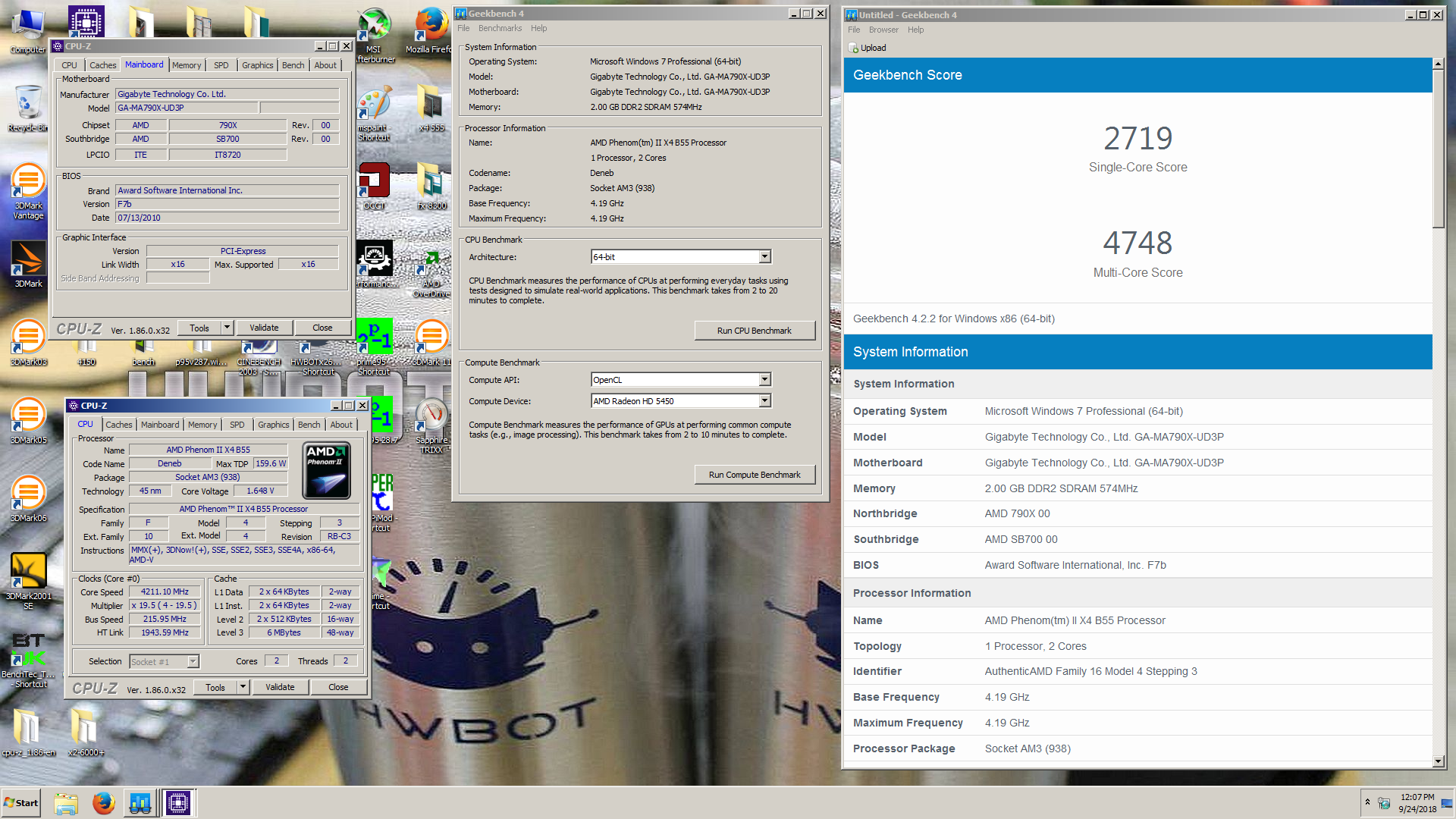Switch to Graphics tab in lower CPU-Z
The height and width of the screenshot is (819, 1456).
pos(273,425)
